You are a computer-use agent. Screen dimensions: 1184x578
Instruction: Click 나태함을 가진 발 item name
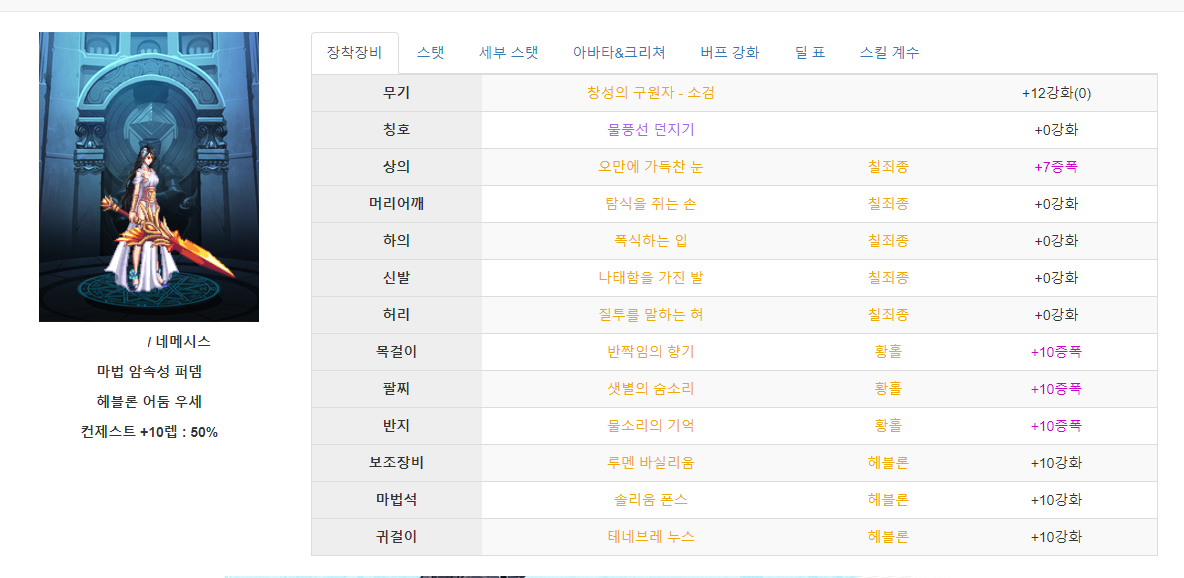(x=651, y=278)
